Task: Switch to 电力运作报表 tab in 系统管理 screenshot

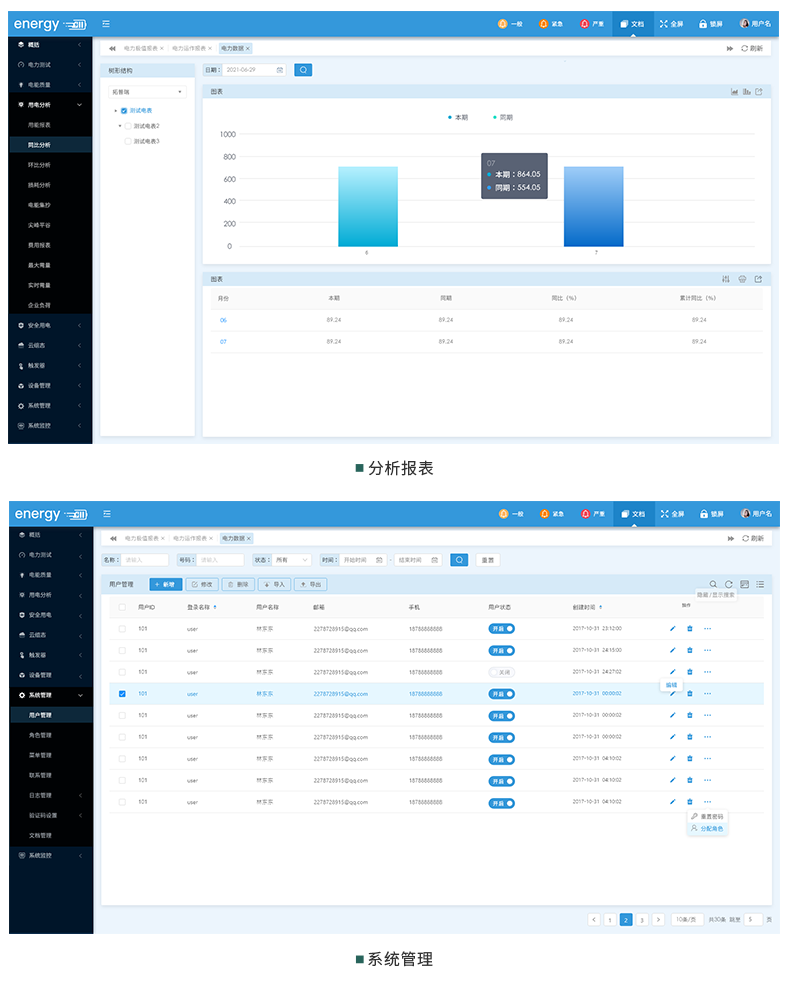Action: pos(190,539)
